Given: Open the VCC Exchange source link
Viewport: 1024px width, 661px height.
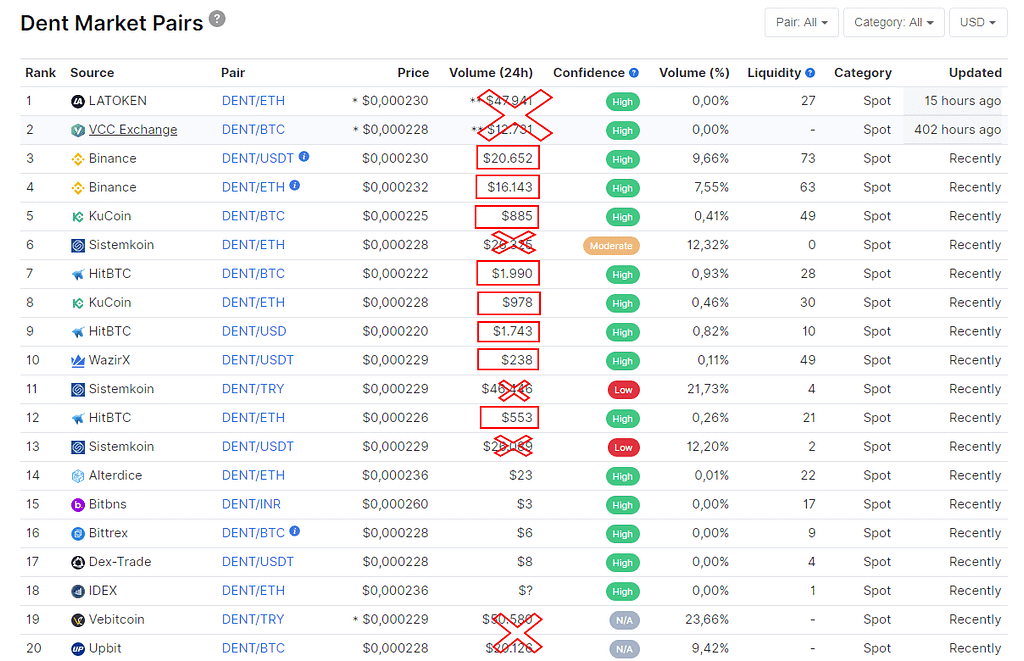Looking at the screenshot, I should point(133,130).
